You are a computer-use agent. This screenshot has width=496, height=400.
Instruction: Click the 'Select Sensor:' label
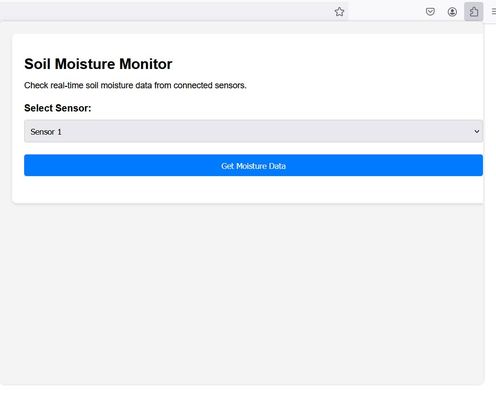tap(58, 108)
